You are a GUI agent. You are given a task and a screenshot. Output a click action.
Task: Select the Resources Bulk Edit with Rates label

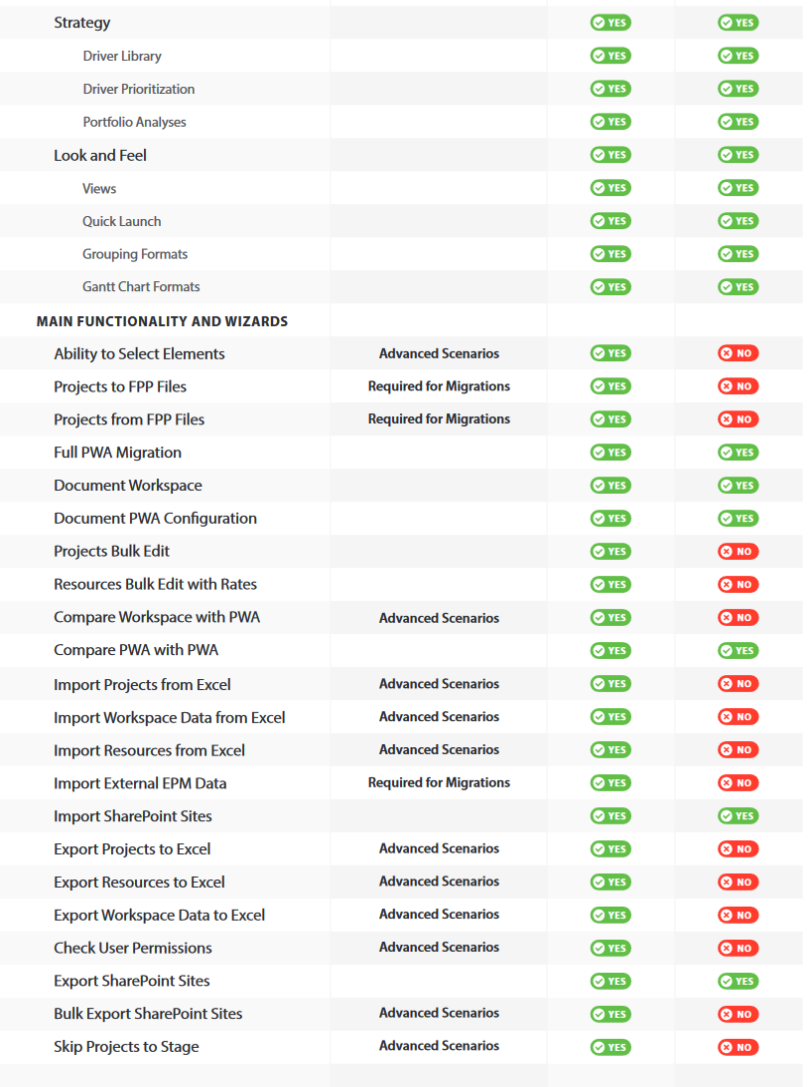coord(155,584)
